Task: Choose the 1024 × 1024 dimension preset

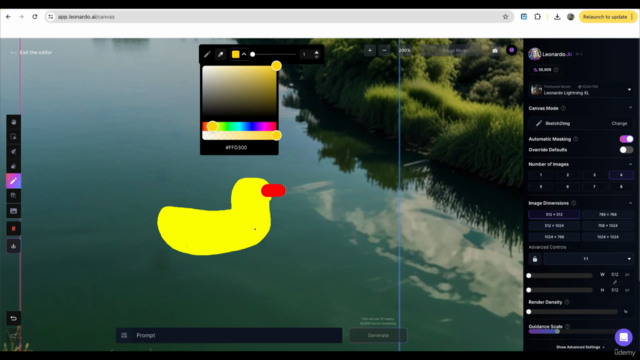Action: click(608, 237)
